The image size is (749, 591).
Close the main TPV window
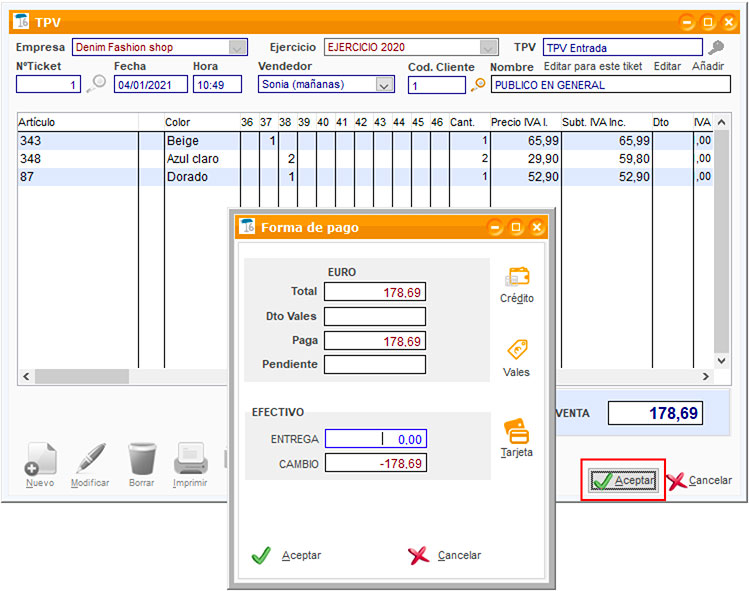coord(729,22)
